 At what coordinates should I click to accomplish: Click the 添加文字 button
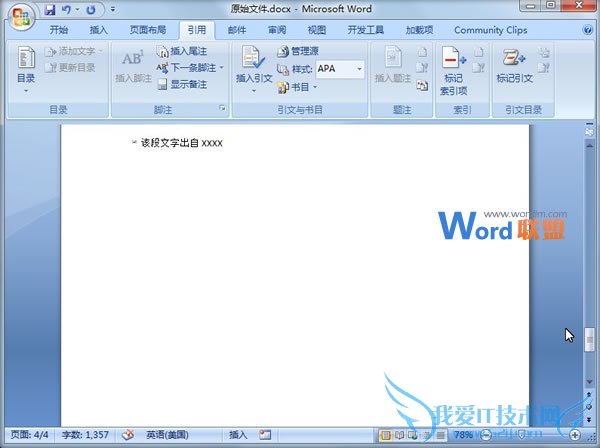click(x=73, y=51)
